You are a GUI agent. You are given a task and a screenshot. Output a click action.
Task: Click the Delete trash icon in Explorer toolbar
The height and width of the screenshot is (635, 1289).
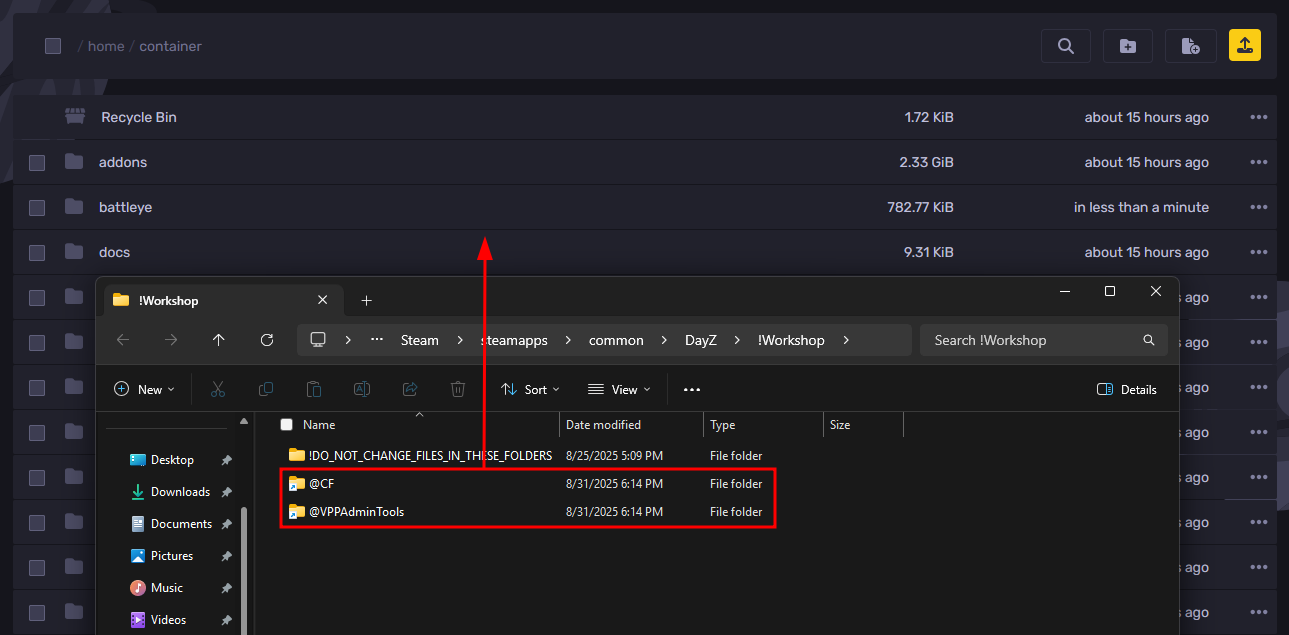coord(458,389)
